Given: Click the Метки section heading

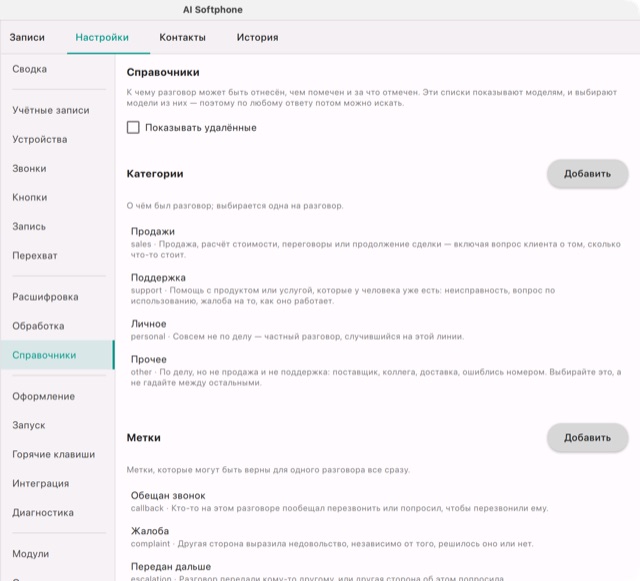Looking at the screenshot, I should click(144, 437).
